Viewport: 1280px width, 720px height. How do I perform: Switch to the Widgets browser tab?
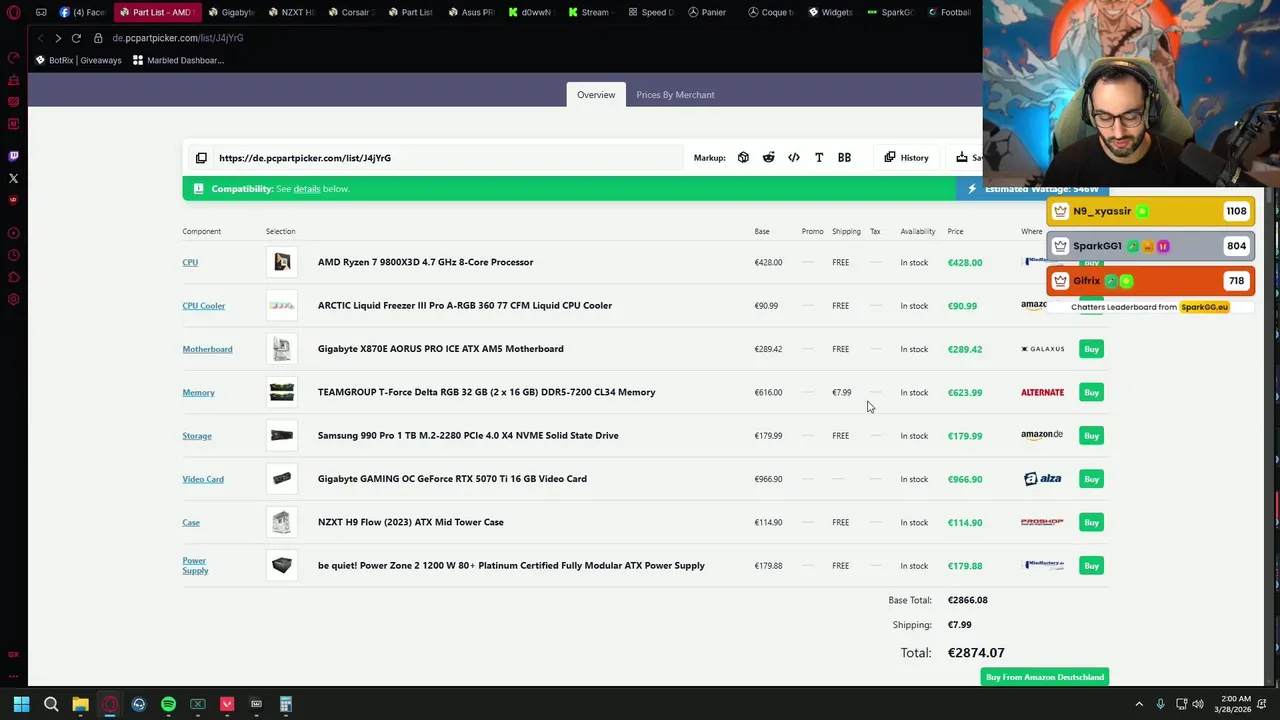(x=830, y=12)
